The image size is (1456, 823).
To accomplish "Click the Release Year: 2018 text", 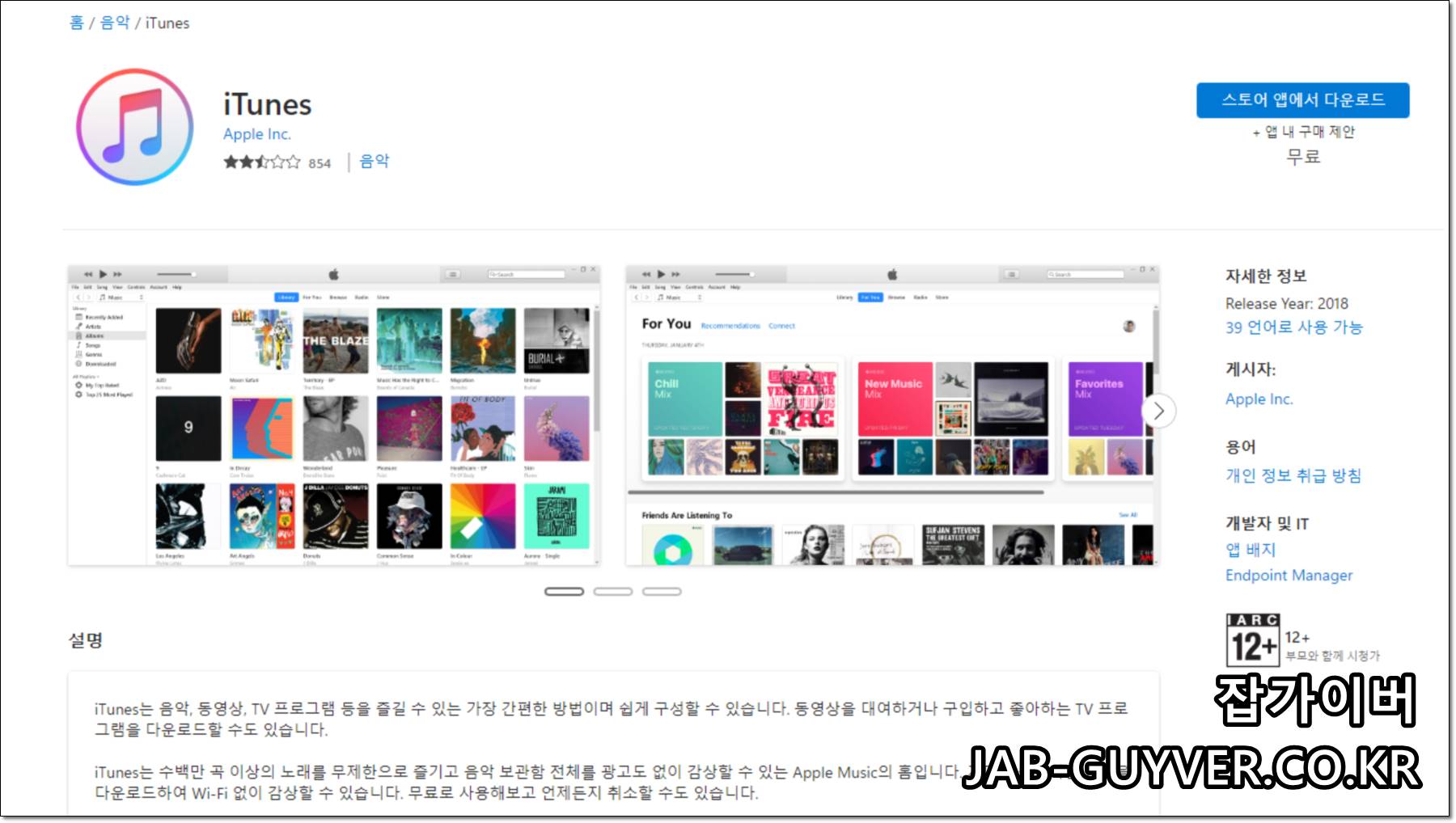I will click(1286, 303).
